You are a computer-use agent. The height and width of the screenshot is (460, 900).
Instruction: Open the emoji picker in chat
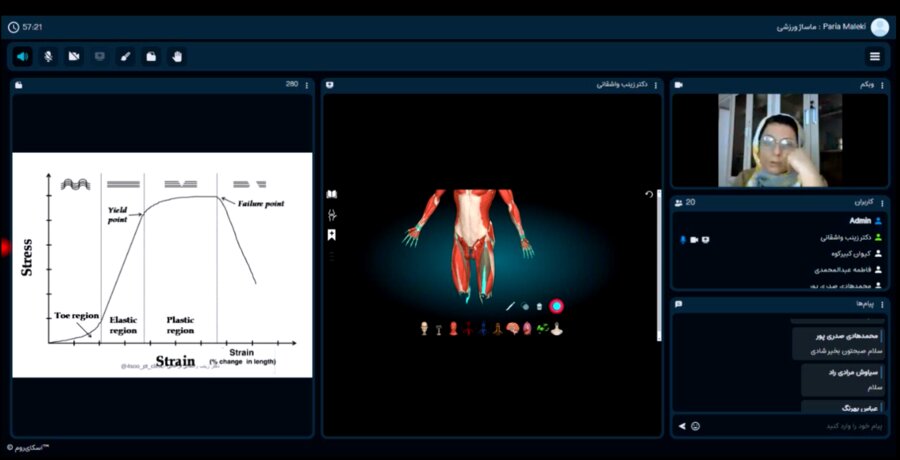[x=696, y=426]
